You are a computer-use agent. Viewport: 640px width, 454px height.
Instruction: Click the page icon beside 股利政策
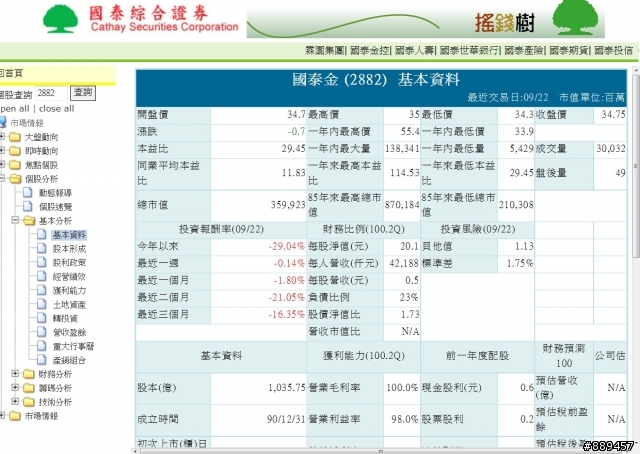click(42, 262)
